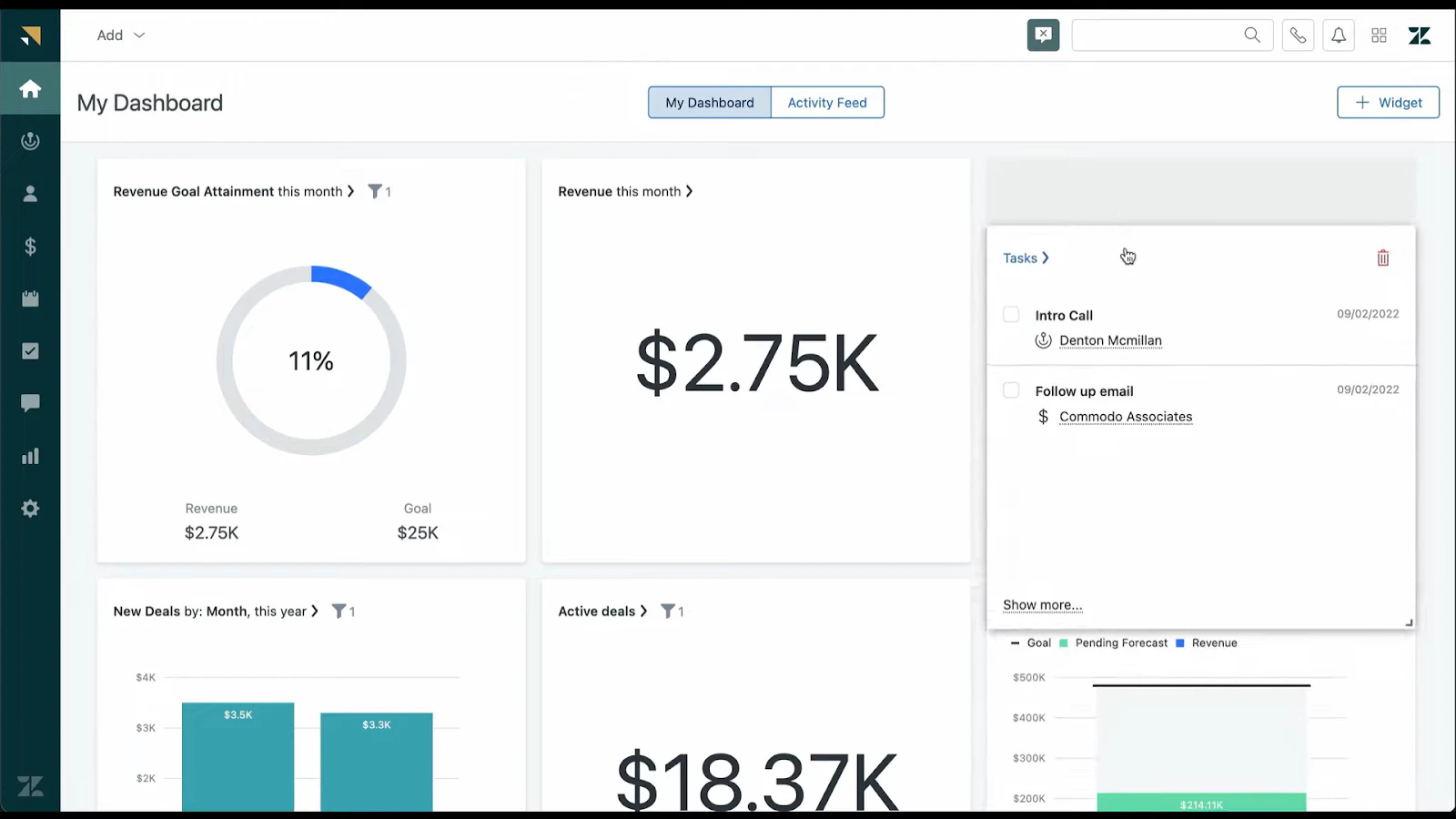The height and width of the screenshot is (819, 1456).
Task: Switch to the Activity Feed tab
Action: point(827,103)
